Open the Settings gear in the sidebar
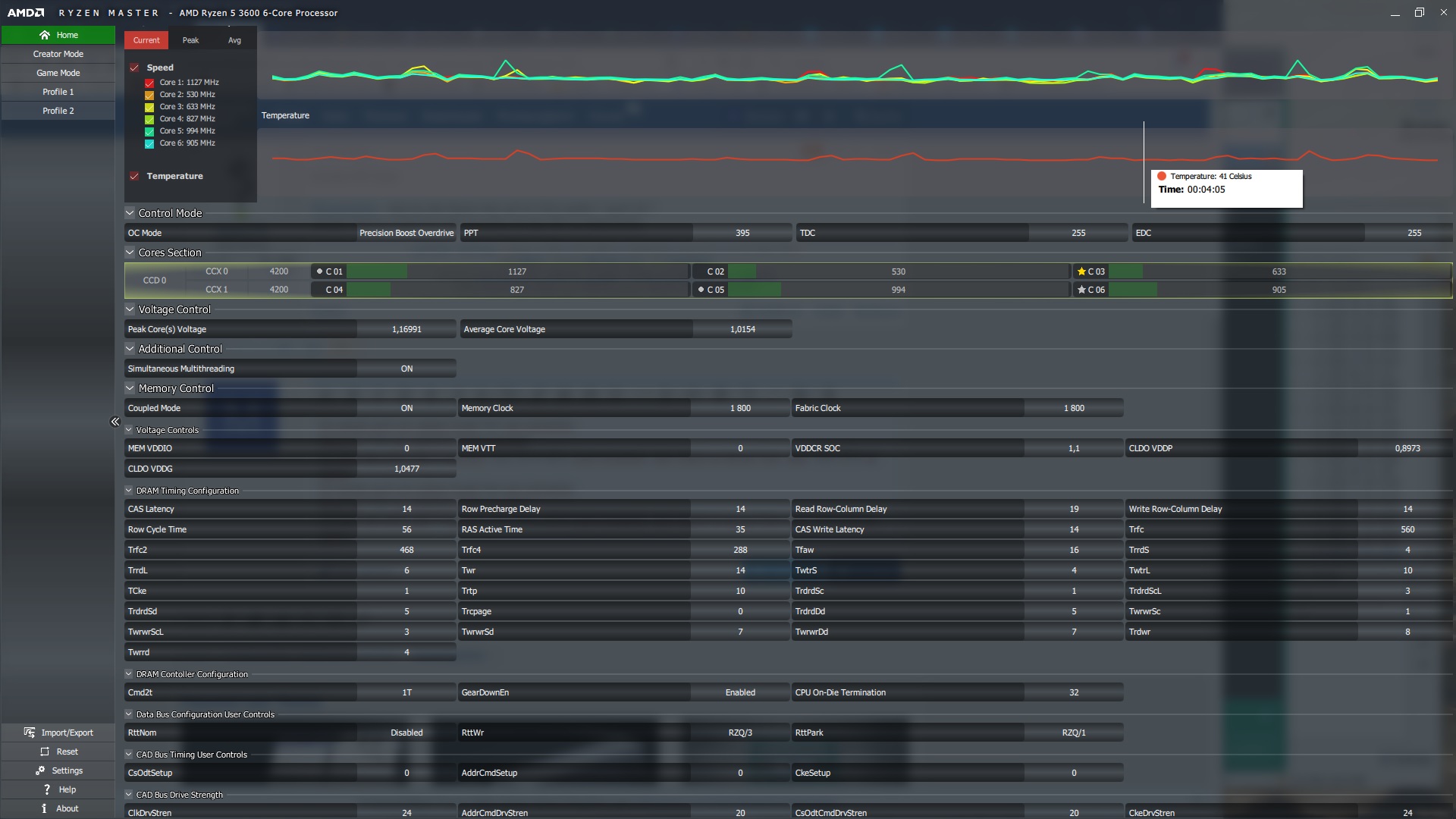 (40, 770)
